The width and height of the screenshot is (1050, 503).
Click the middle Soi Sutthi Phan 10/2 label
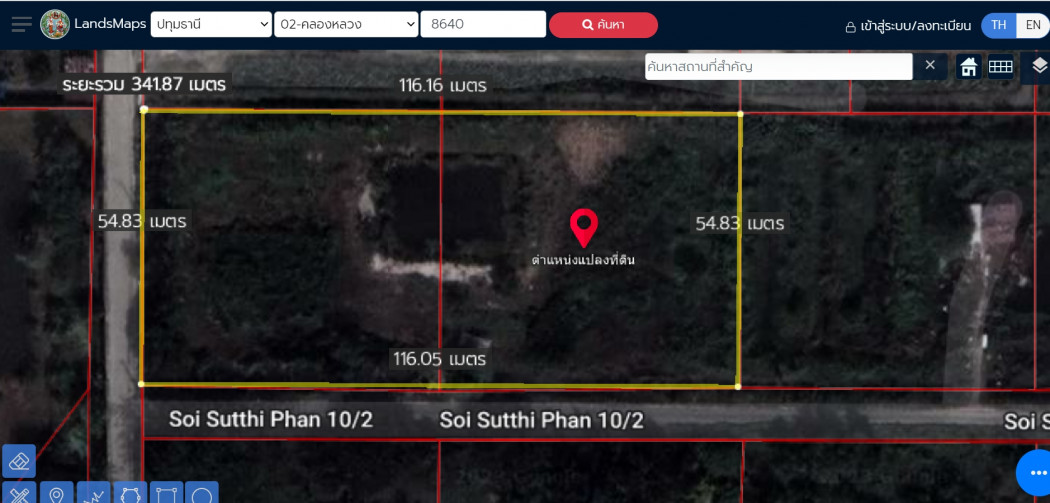click(x=541, y=421)
